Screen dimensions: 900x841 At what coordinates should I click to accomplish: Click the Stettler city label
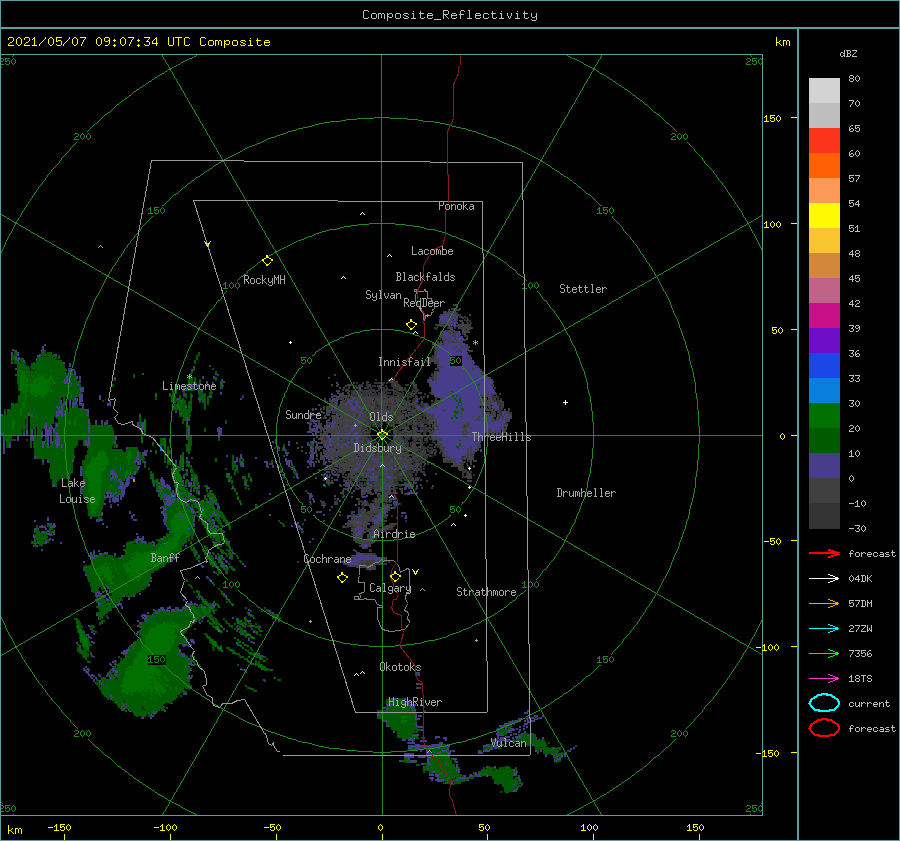[x=583, y=289]
